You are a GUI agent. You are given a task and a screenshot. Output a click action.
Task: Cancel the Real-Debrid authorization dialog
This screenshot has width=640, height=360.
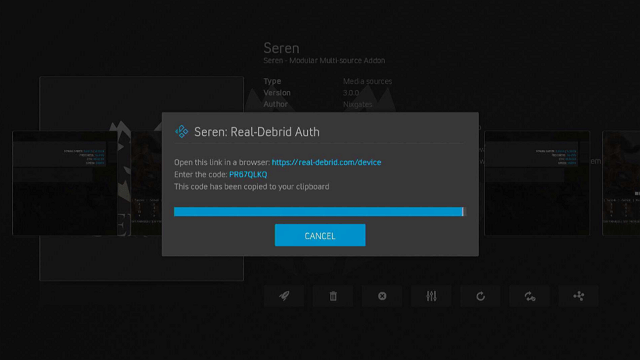[320, 235]
